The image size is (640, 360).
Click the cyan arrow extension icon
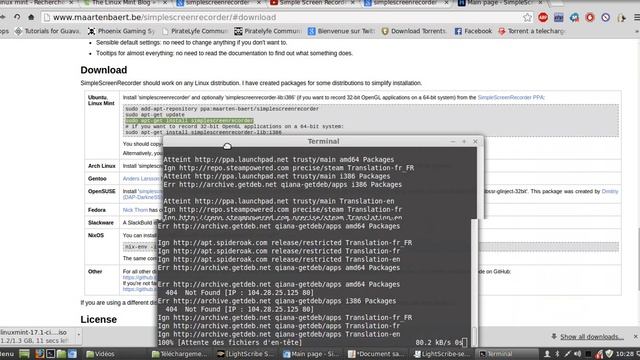[574, 17]
